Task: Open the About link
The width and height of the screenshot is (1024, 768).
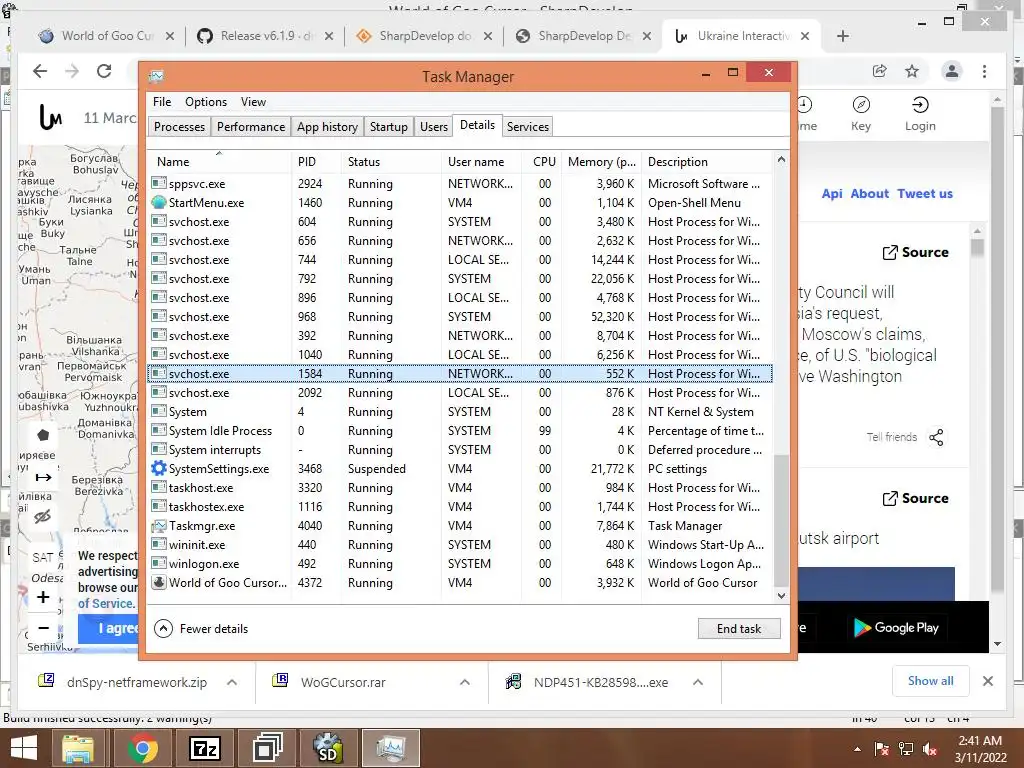Action: pos(869,193)
